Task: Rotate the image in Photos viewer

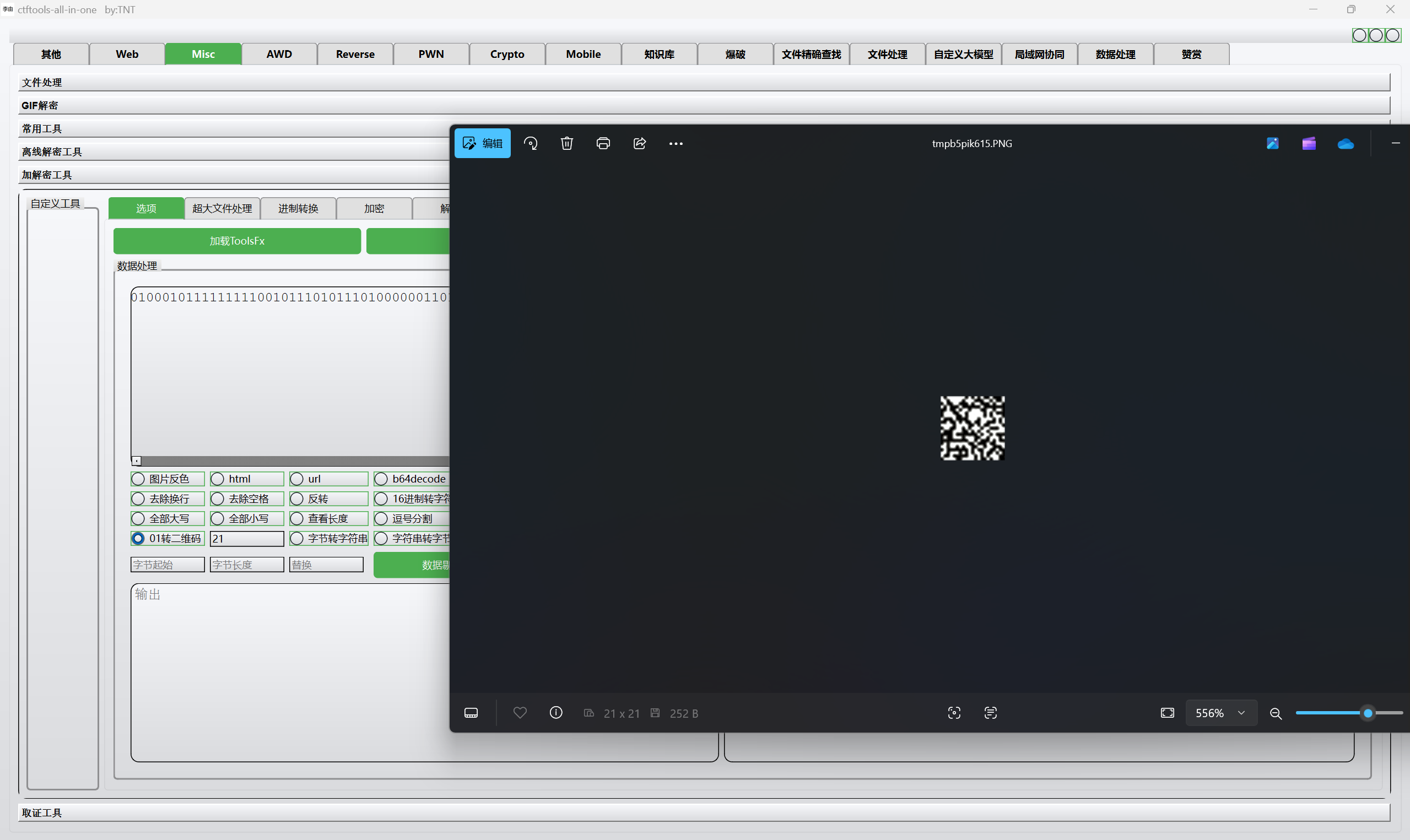Action: [x=531, y=143]
